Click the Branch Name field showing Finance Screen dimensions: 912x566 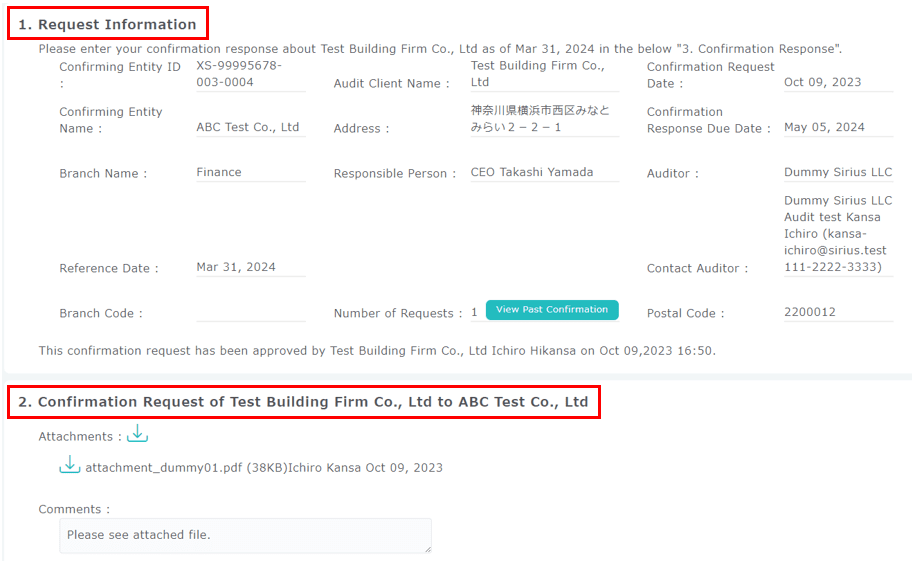pyautogui.click(x=250, y=172)
